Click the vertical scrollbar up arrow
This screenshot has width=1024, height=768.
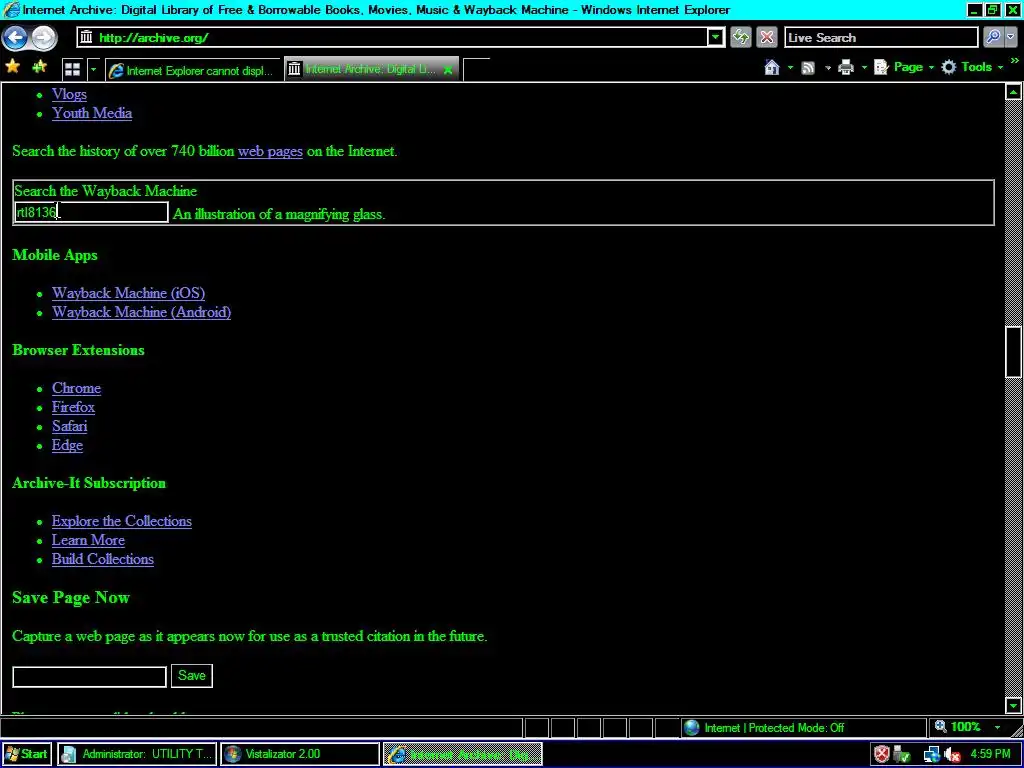[x=1013, y=92]
